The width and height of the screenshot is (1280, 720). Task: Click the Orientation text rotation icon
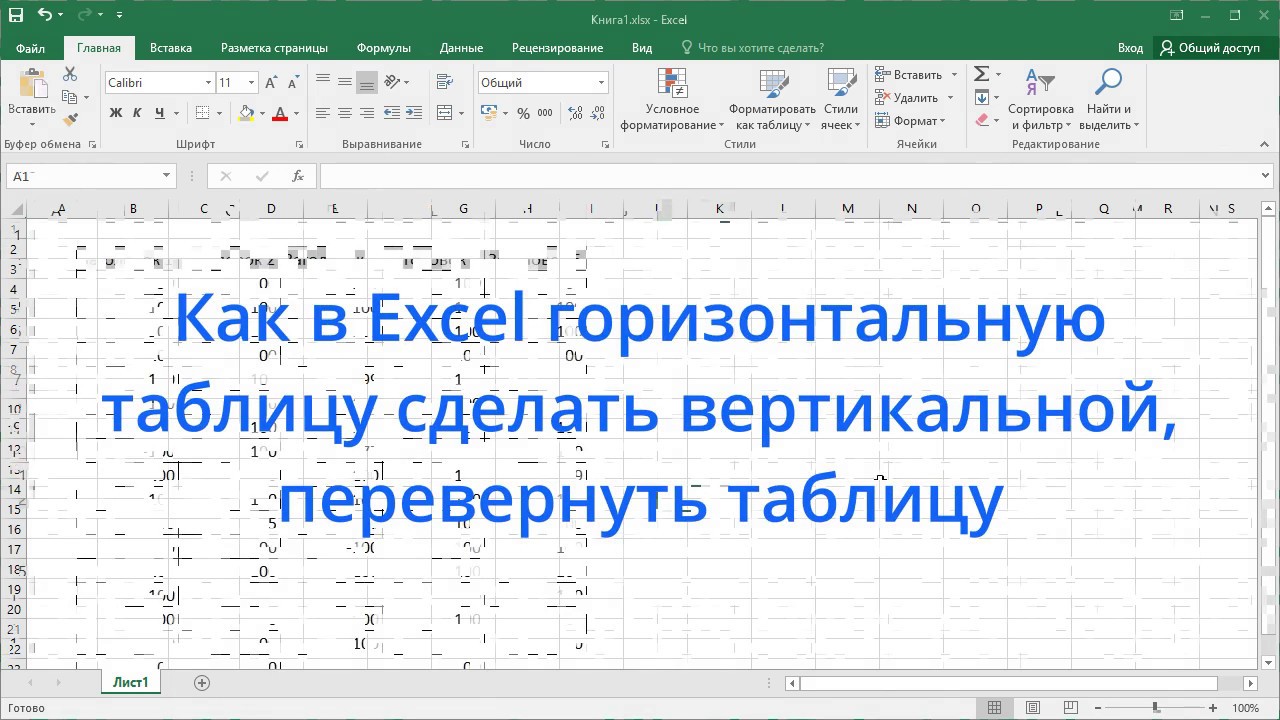393,82
